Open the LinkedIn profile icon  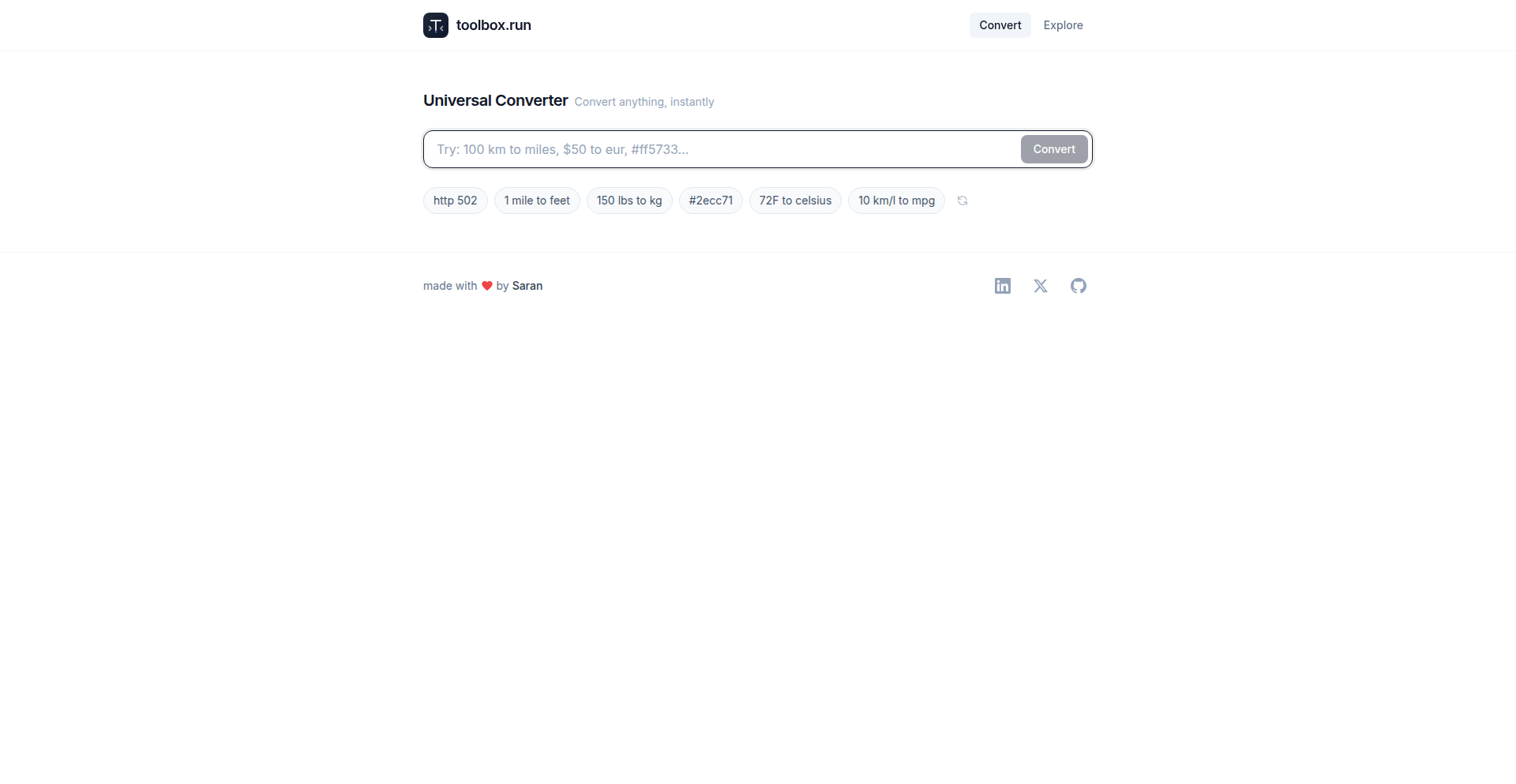click(1003, 286)
